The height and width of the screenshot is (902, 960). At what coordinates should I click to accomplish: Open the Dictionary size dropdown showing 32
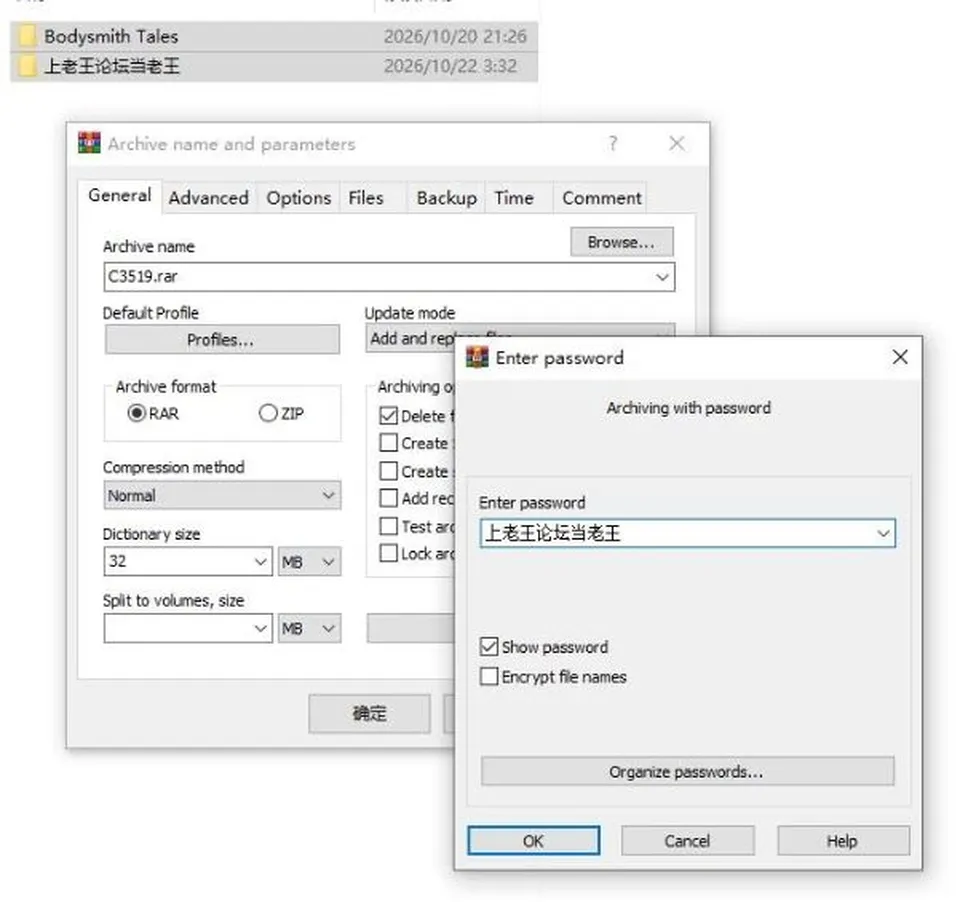click(260, 562)
